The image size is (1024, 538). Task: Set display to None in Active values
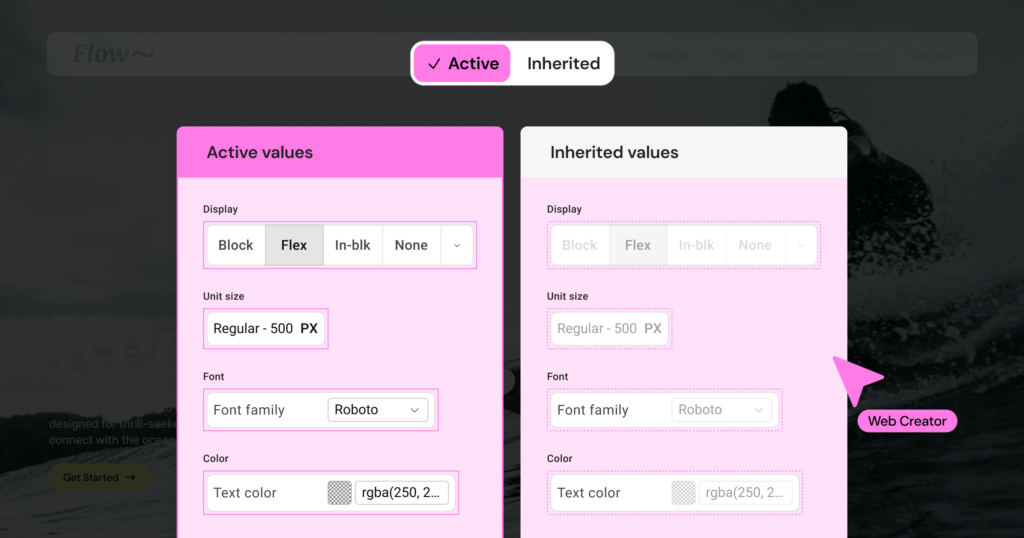pyautogui.click(x=411, y=245)
